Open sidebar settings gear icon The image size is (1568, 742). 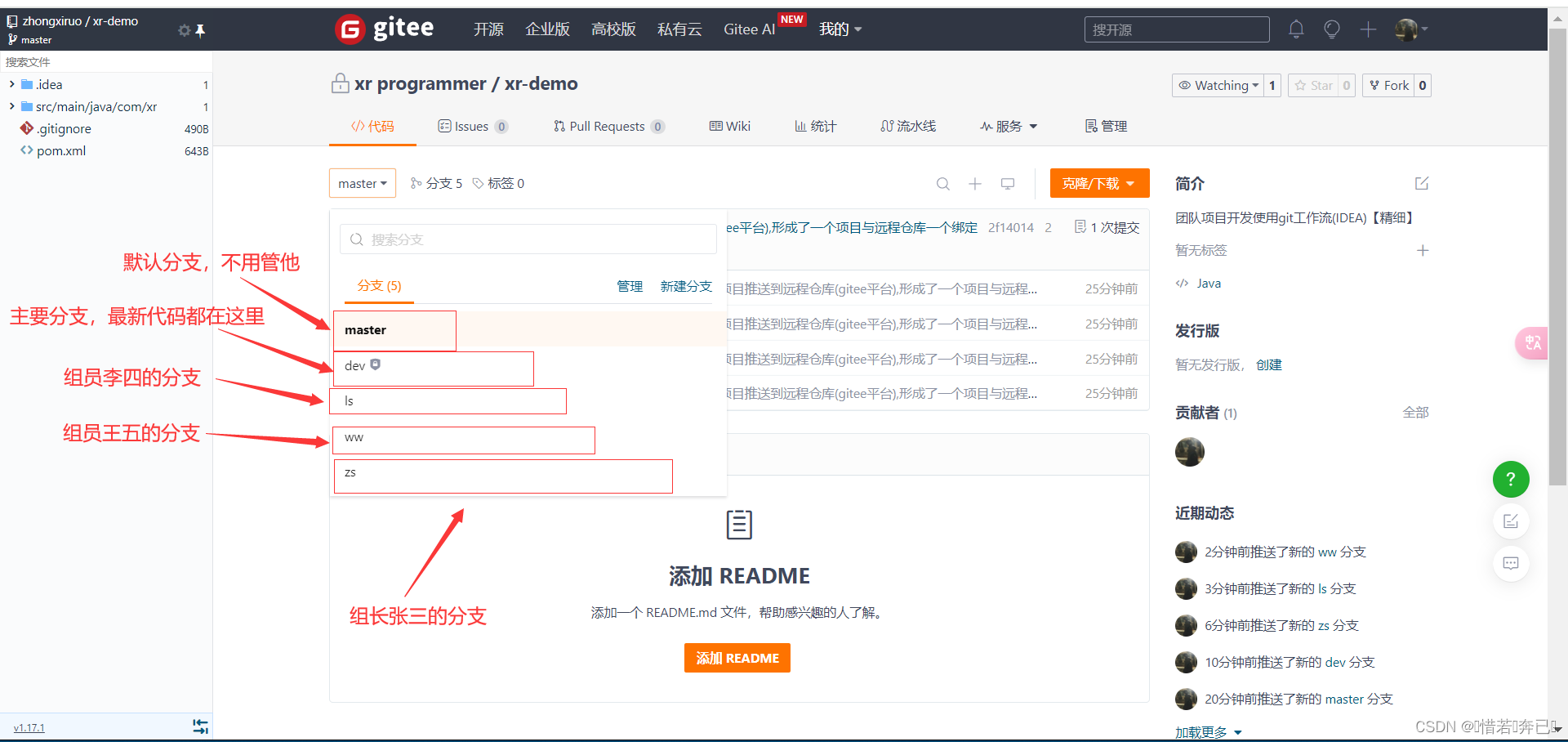[184, 30]
